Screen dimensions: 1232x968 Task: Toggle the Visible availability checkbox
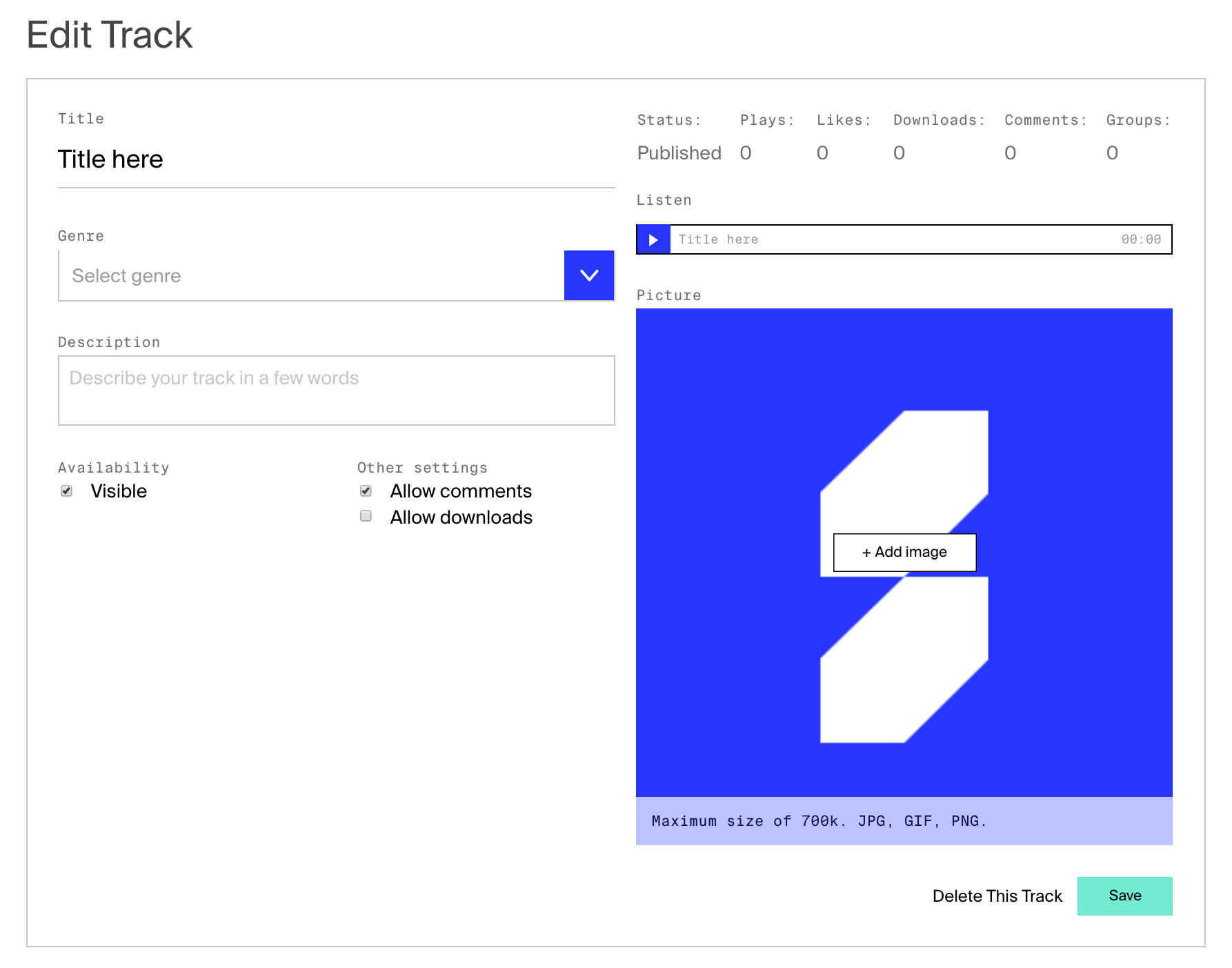pos(66,491)
